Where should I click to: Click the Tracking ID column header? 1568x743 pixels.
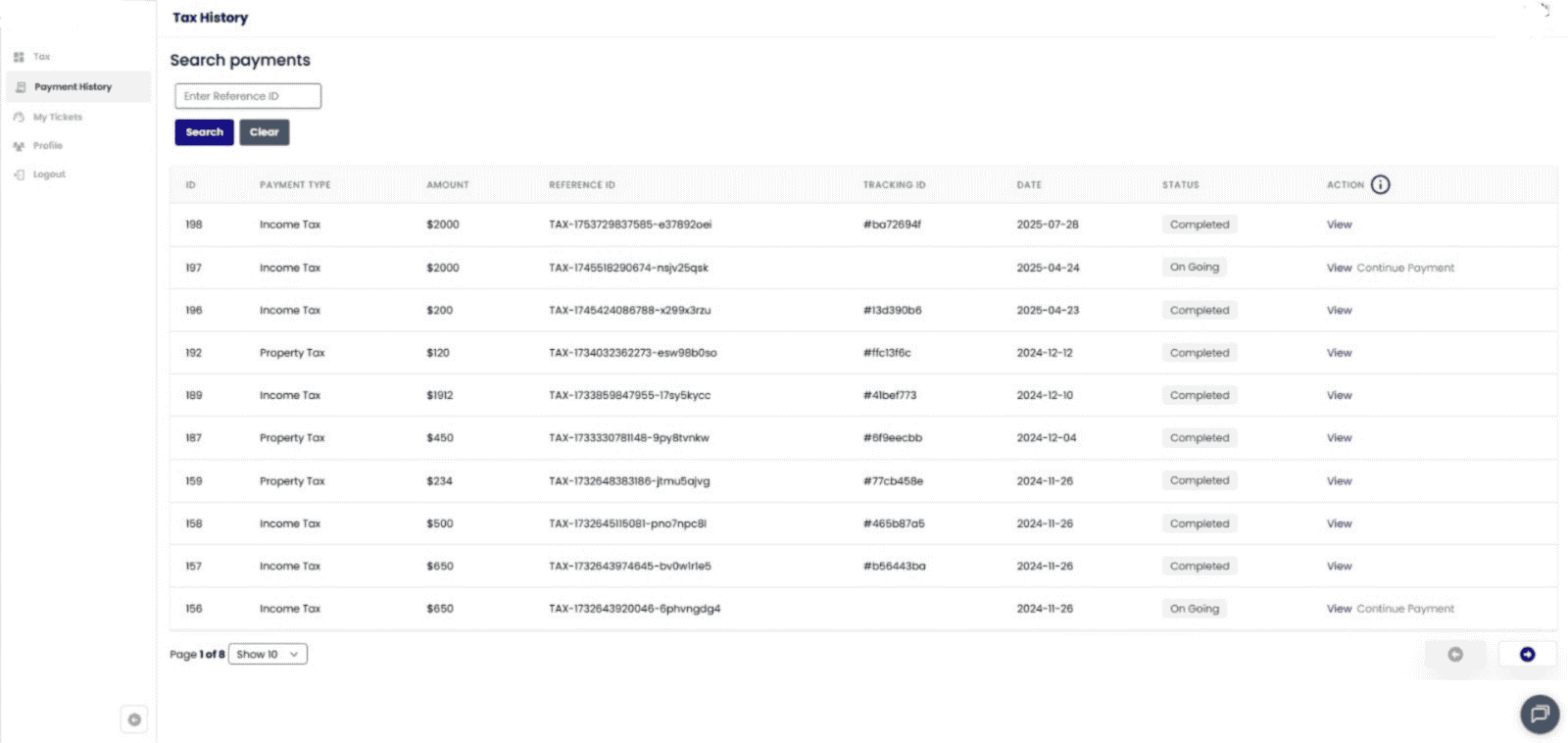coord(894,185)
